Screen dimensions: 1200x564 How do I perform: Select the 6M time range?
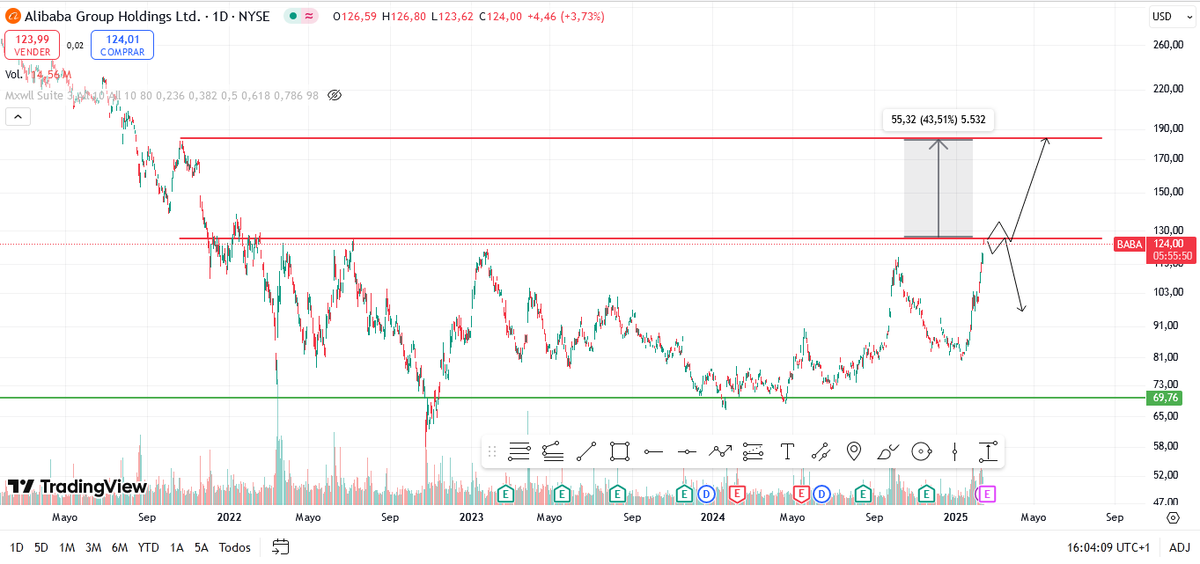[x=119, y=547]
